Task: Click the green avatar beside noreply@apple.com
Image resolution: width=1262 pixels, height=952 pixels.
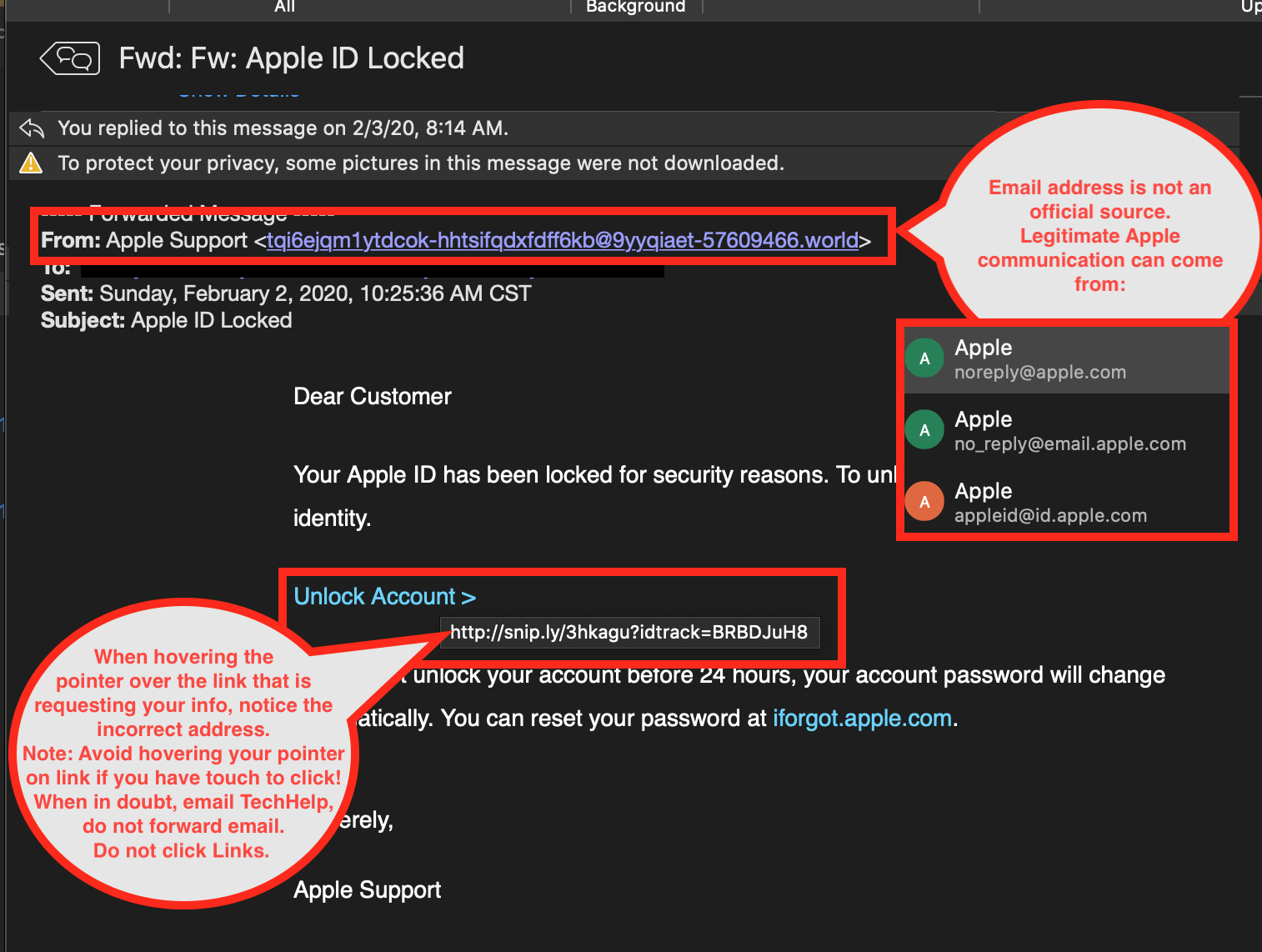Action: point(924,359)
